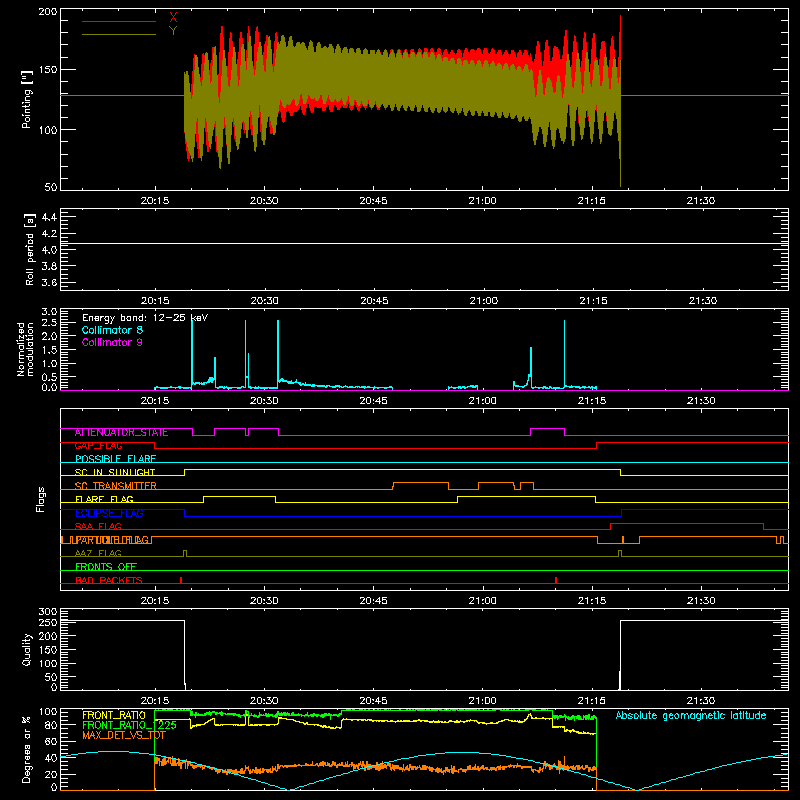This screenshot has height=800, width=800.
Task: Select the 'Quality' axis title
Action: pos(27,650)
